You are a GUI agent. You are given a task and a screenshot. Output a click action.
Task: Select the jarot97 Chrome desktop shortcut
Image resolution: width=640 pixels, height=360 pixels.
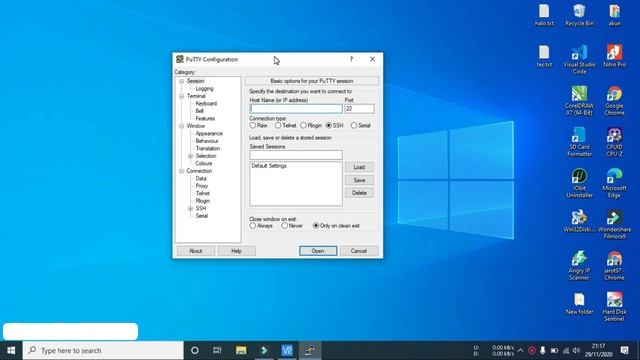[614, 266]
